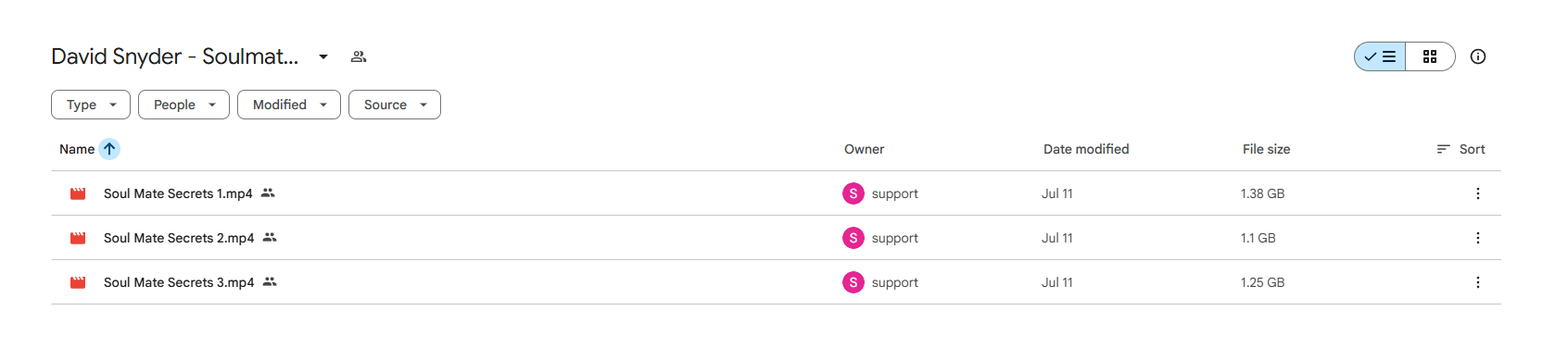This screenshot has height=348, width=1568.
Task: Click the Name column header
Action: [77, 149]
